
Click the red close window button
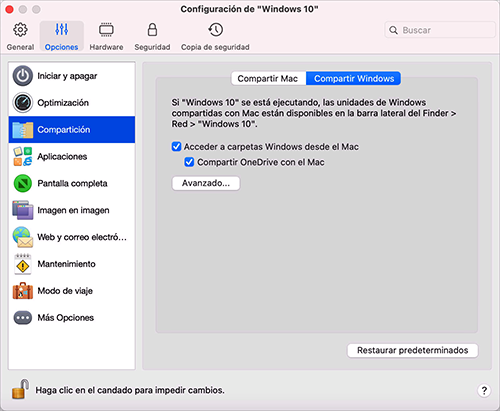pos(10,9)
